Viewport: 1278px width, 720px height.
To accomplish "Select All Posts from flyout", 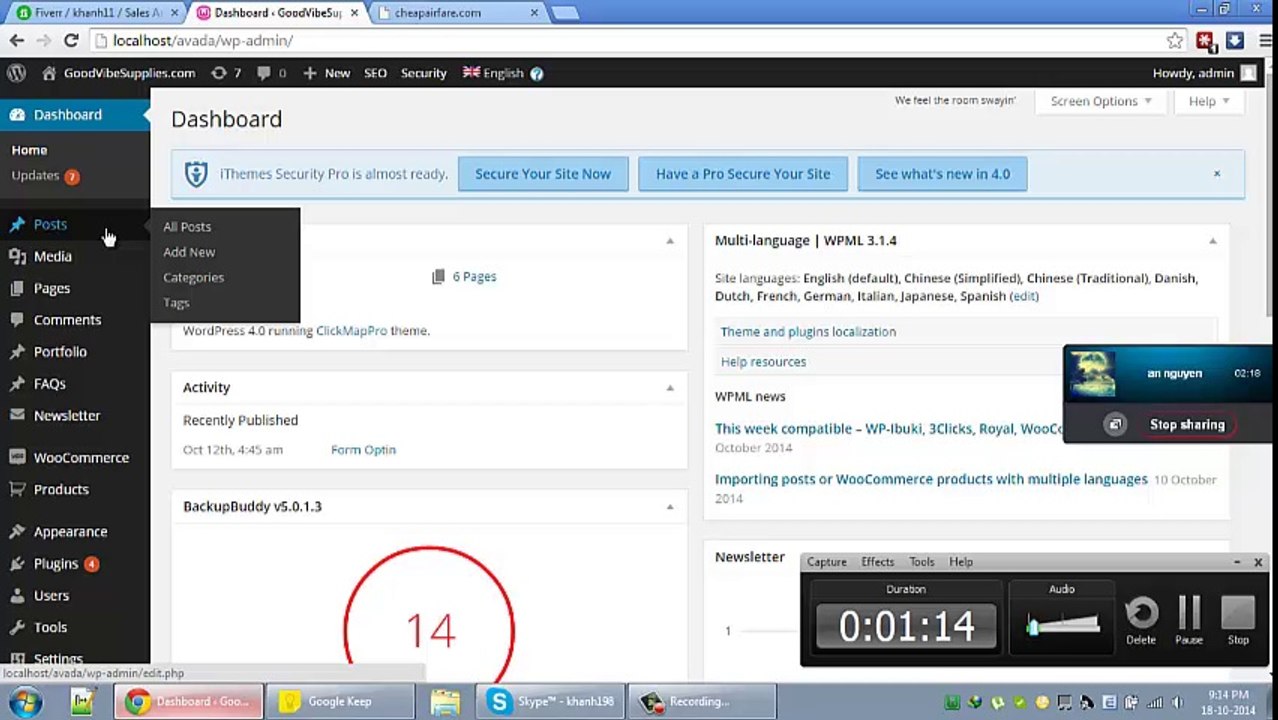I will click(187, 227).
